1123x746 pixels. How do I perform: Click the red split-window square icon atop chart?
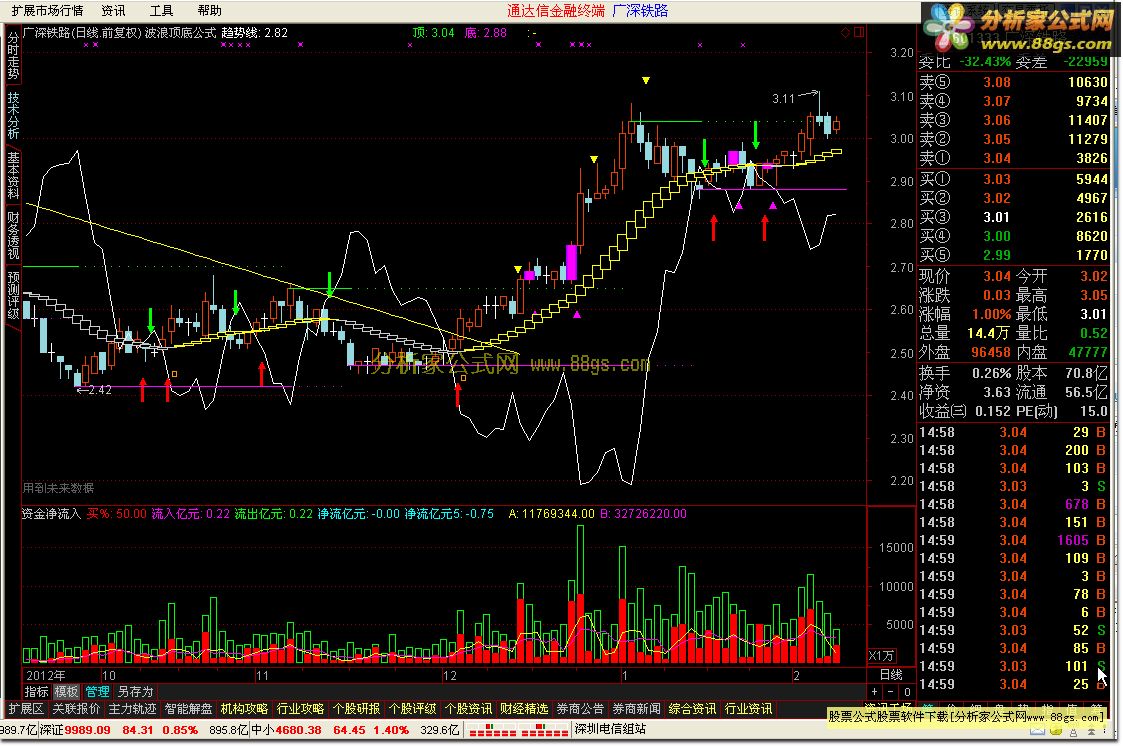point(859,32)
